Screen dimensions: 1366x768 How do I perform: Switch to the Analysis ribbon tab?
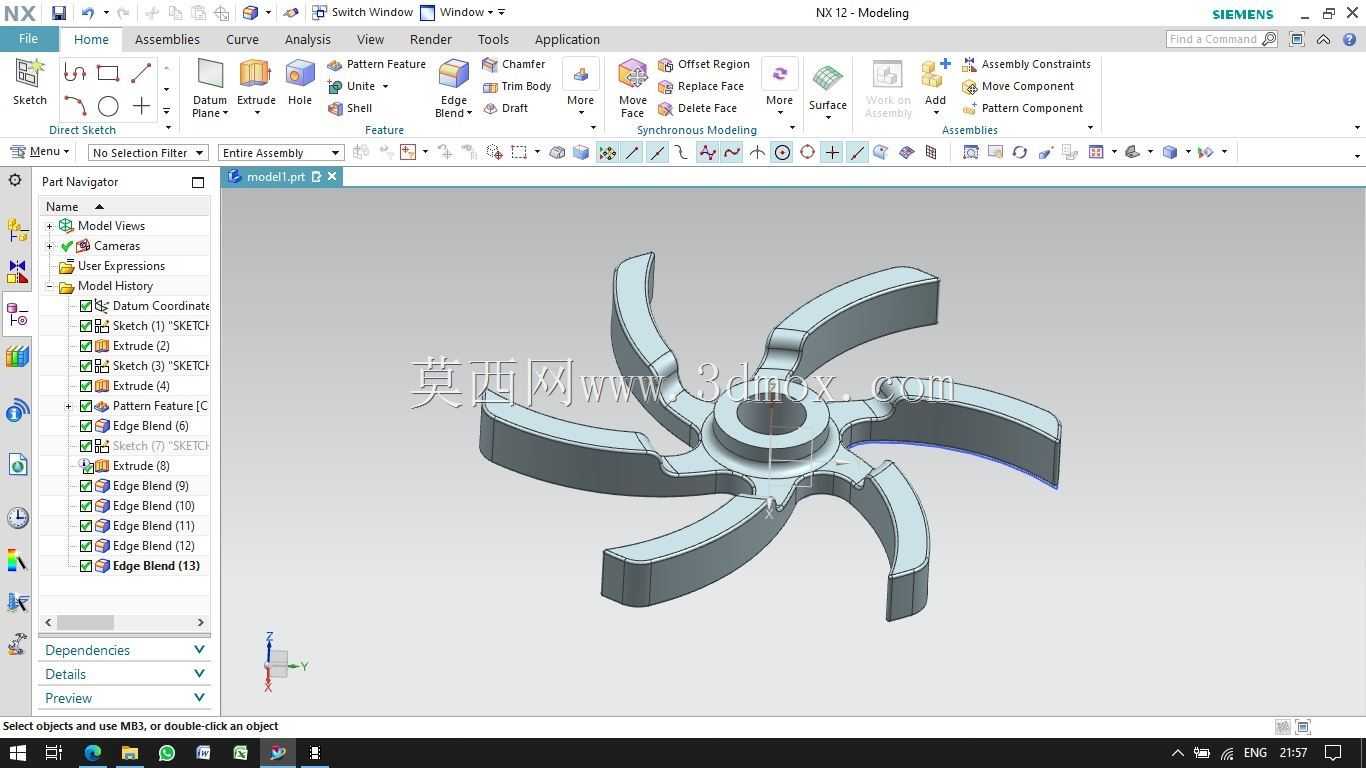(x=307, y=39)
